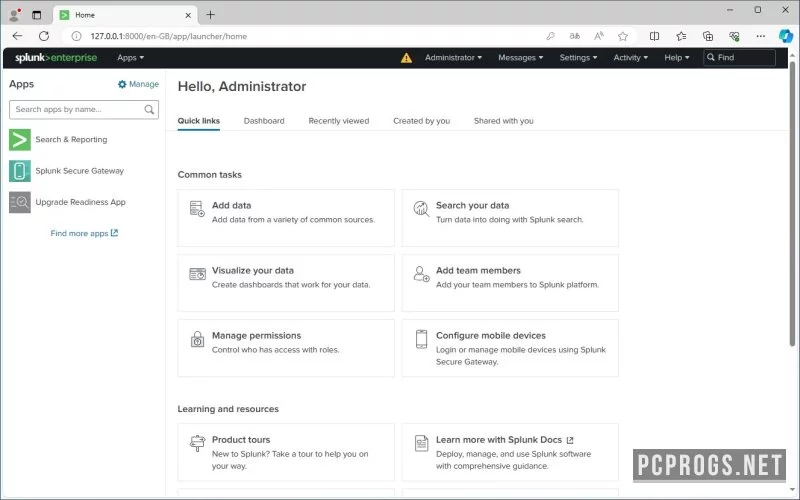Open the Find more apps link
The image size is (800, 500).
click(84, 233)
